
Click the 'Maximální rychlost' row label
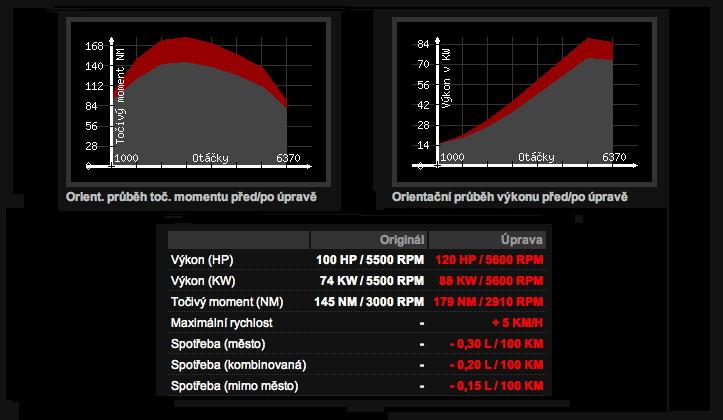(222, 323)
